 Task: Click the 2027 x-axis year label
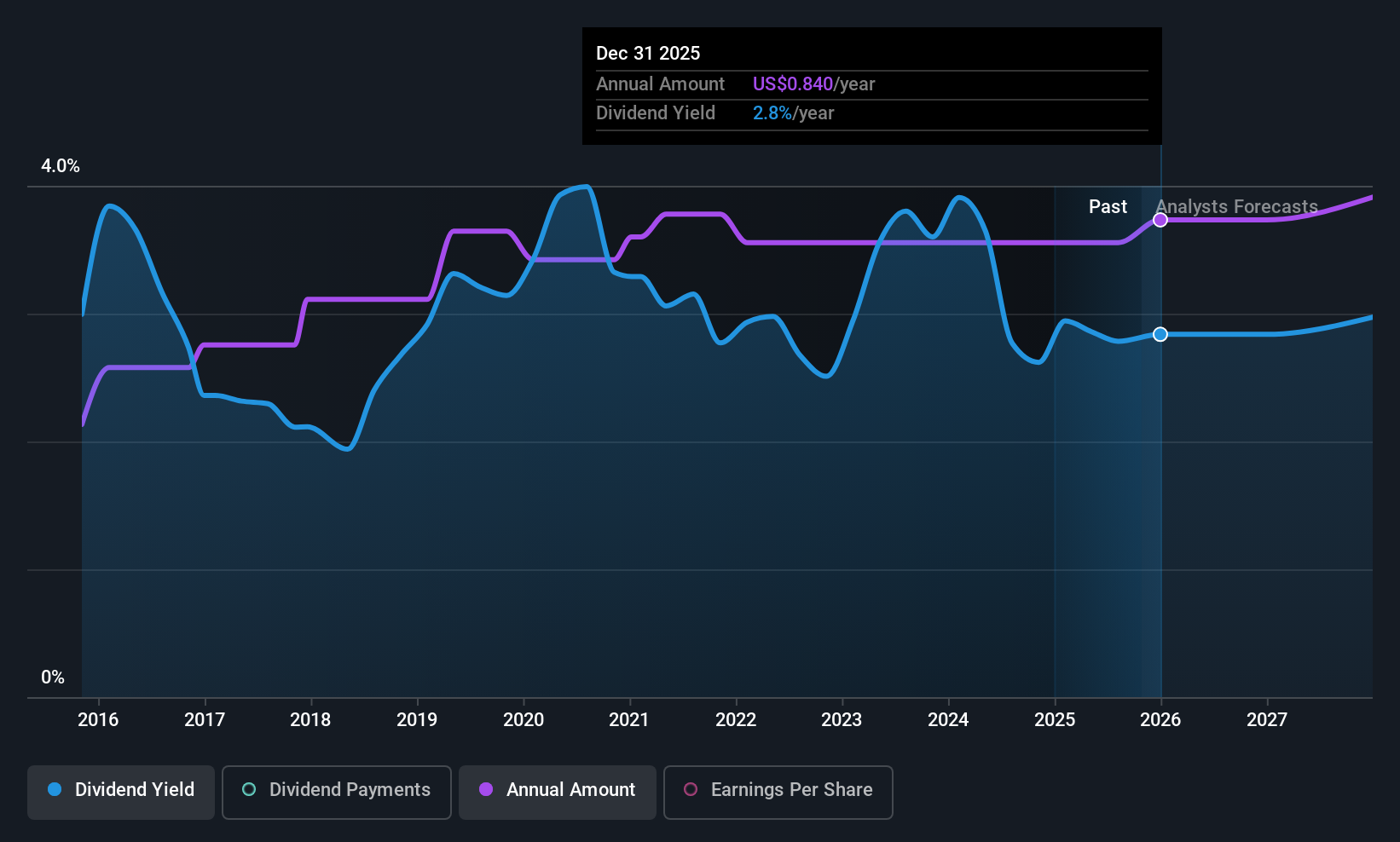point(1267,720)
